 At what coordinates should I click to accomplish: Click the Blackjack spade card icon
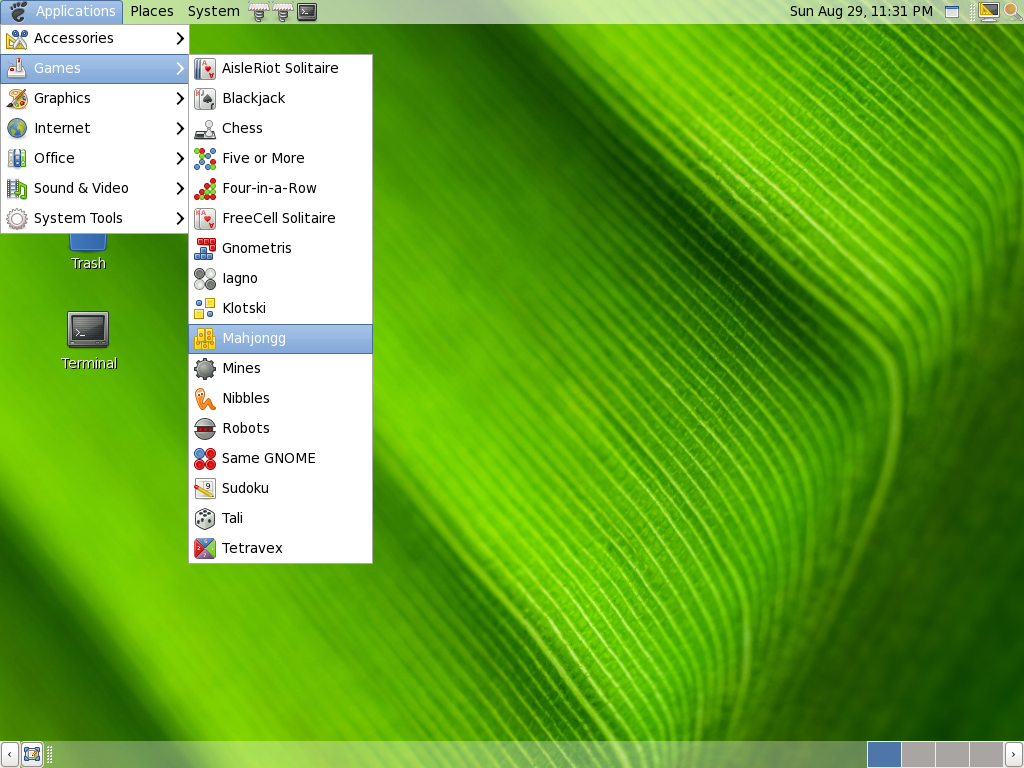[x=205, y=99]
